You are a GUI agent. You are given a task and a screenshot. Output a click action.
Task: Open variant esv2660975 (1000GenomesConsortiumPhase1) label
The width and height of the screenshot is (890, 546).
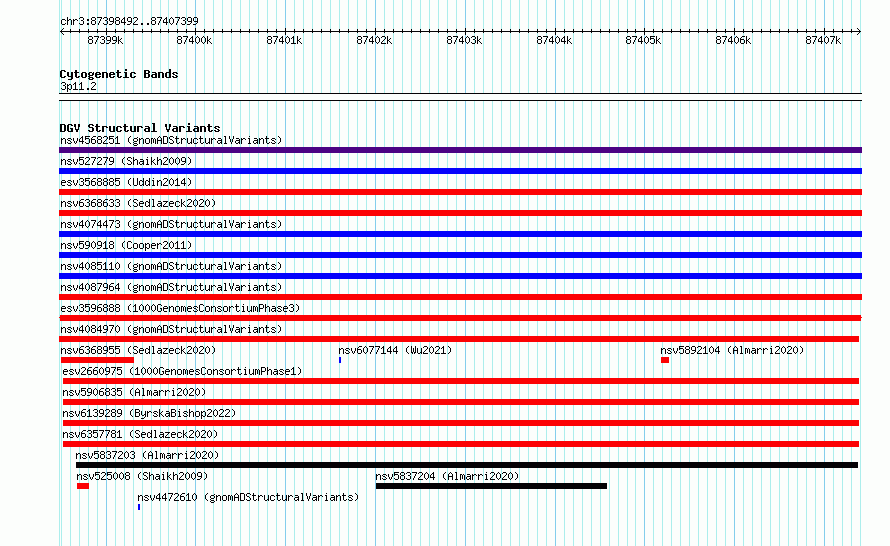tap(182, 371)
